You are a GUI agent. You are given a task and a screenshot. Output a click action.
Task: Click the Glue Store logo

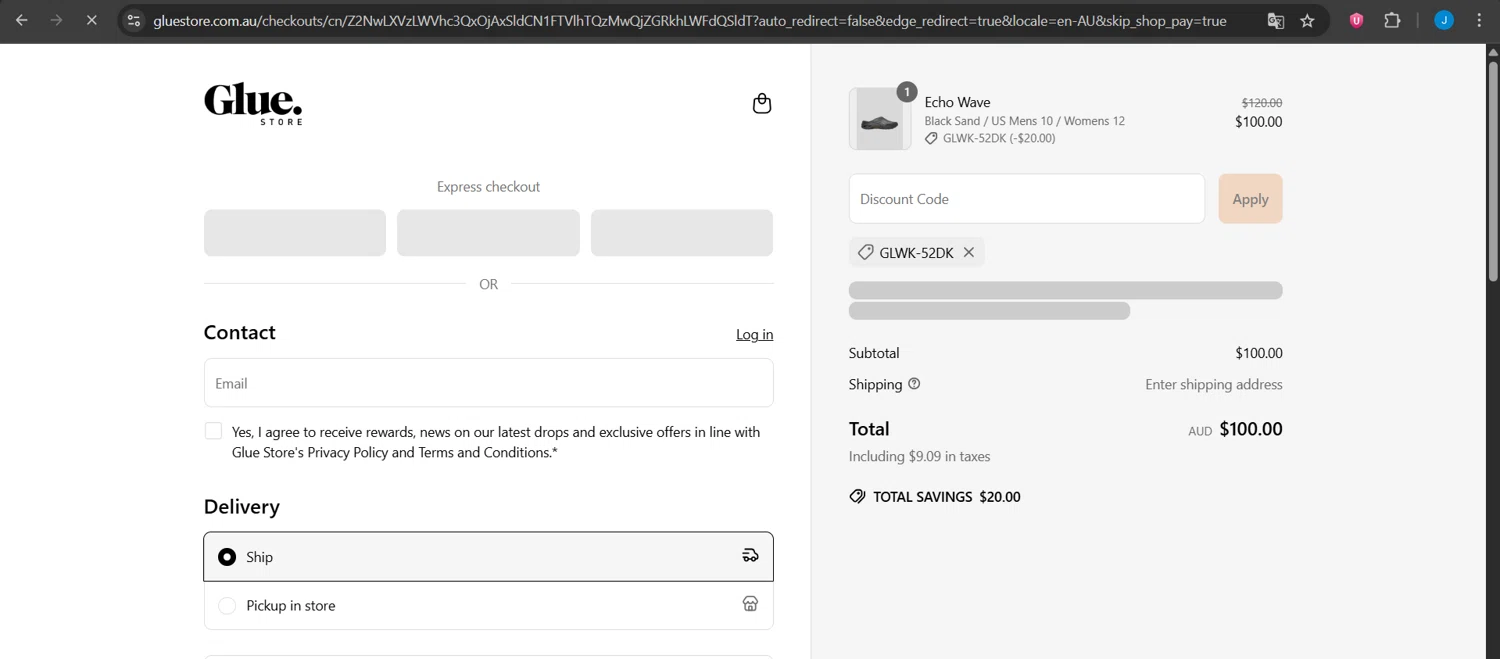(x=253, y=104)
